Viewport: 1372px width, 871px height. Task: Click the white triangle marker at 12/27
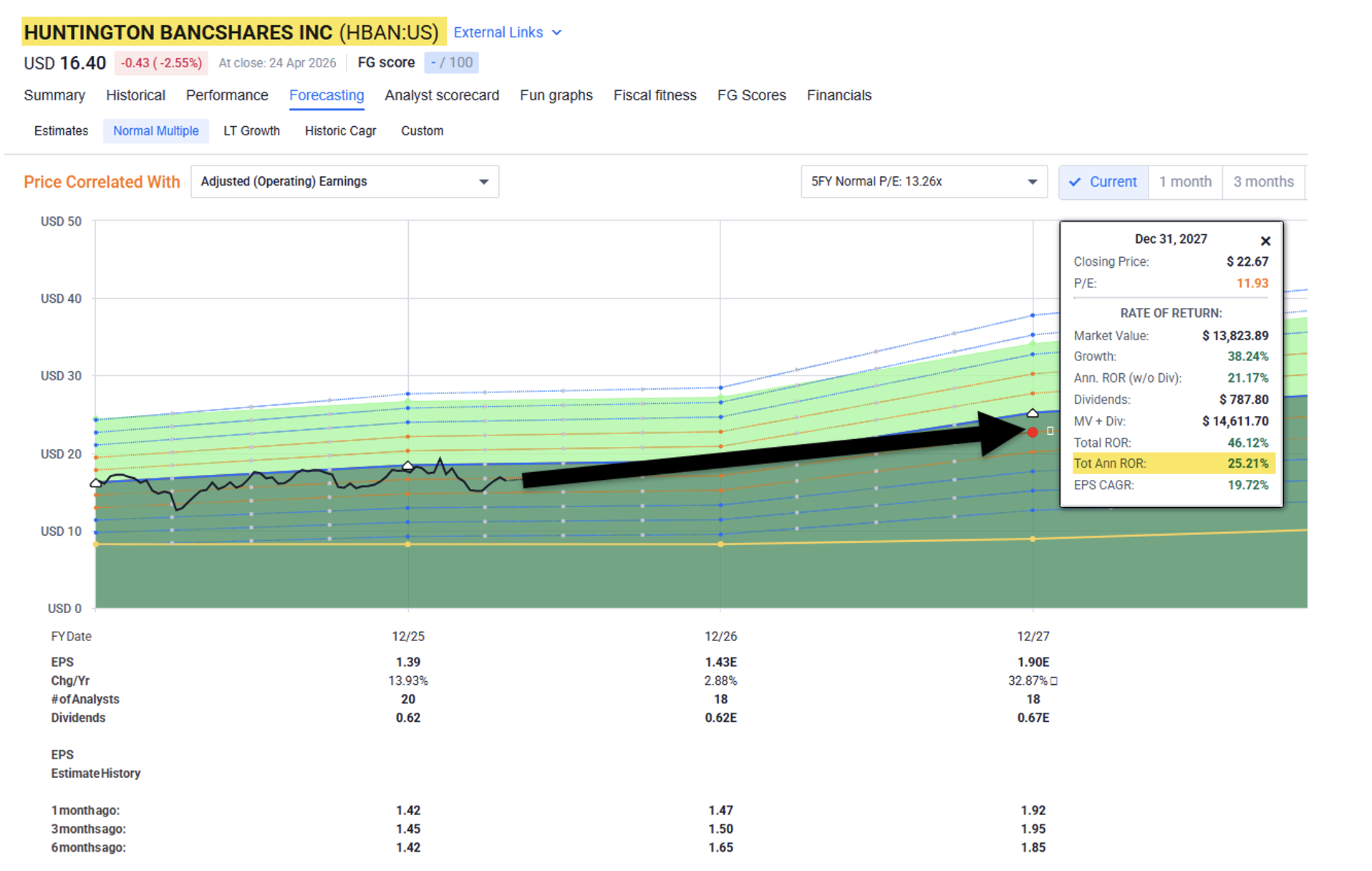click(x=1032, y=413)
